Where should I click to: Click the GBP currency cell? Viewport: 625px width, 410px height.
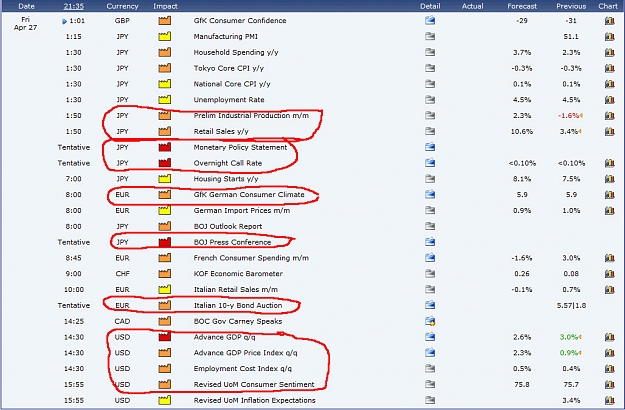[122, 20]
